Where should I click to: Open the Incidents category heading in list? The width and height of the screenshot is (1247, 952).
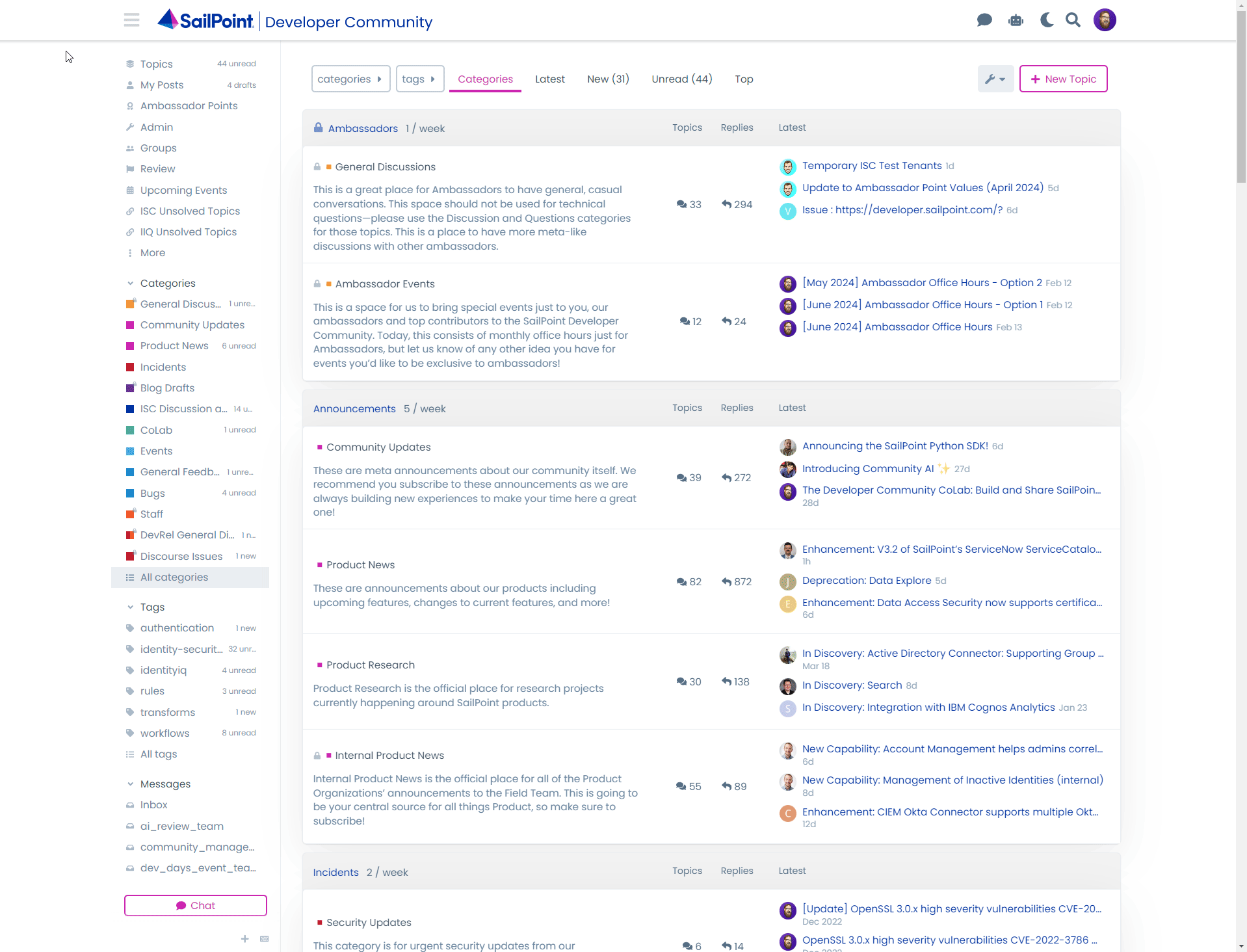(335, 872)
